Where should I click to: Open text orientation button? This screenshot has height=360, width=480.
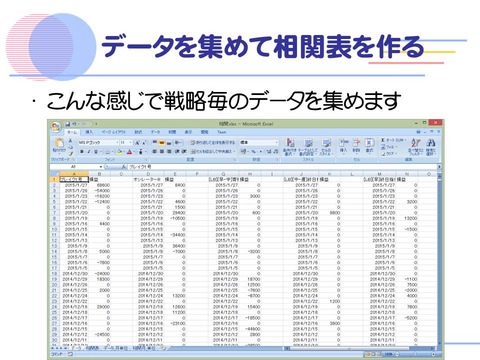[x=178, y=143]
